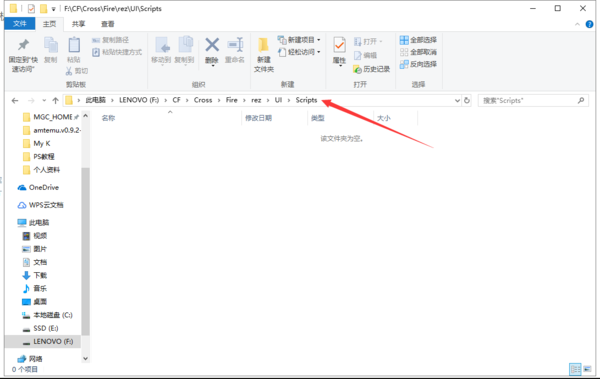600x379 pixels.
Task: Select WPS云文档 in navigation pane
Action: [41, 205]
